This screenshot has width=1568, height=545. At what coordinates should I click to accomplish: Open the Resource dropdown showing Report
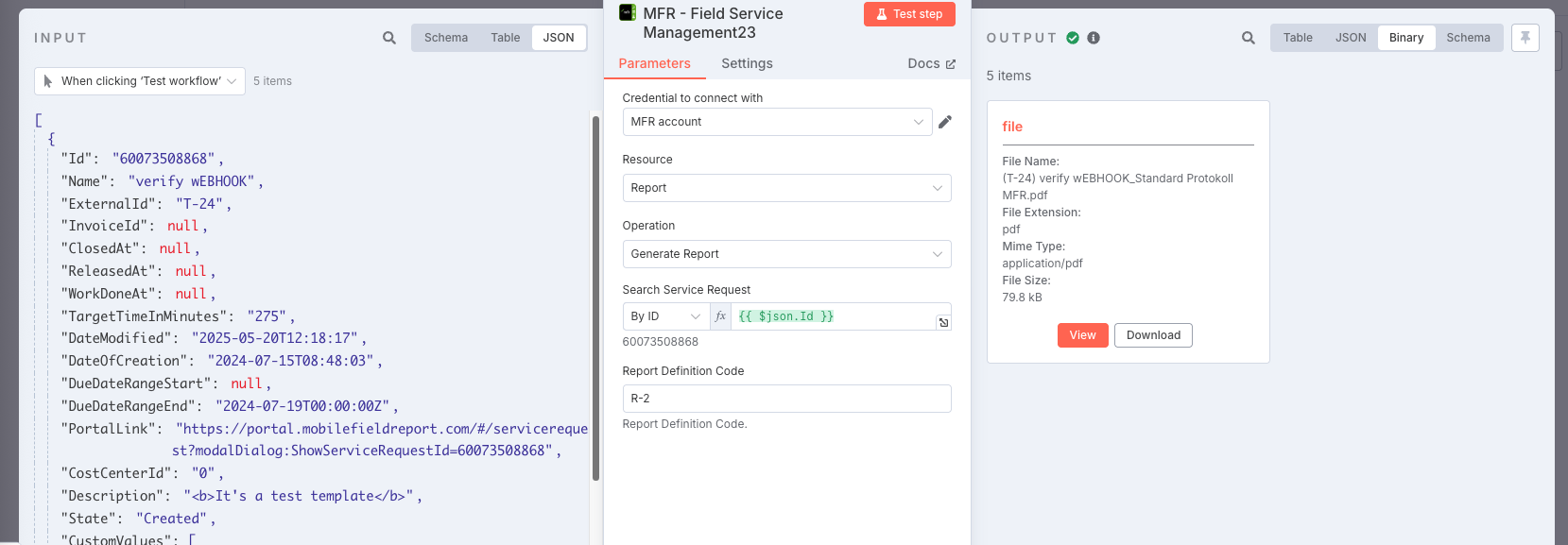coord(786,188)
